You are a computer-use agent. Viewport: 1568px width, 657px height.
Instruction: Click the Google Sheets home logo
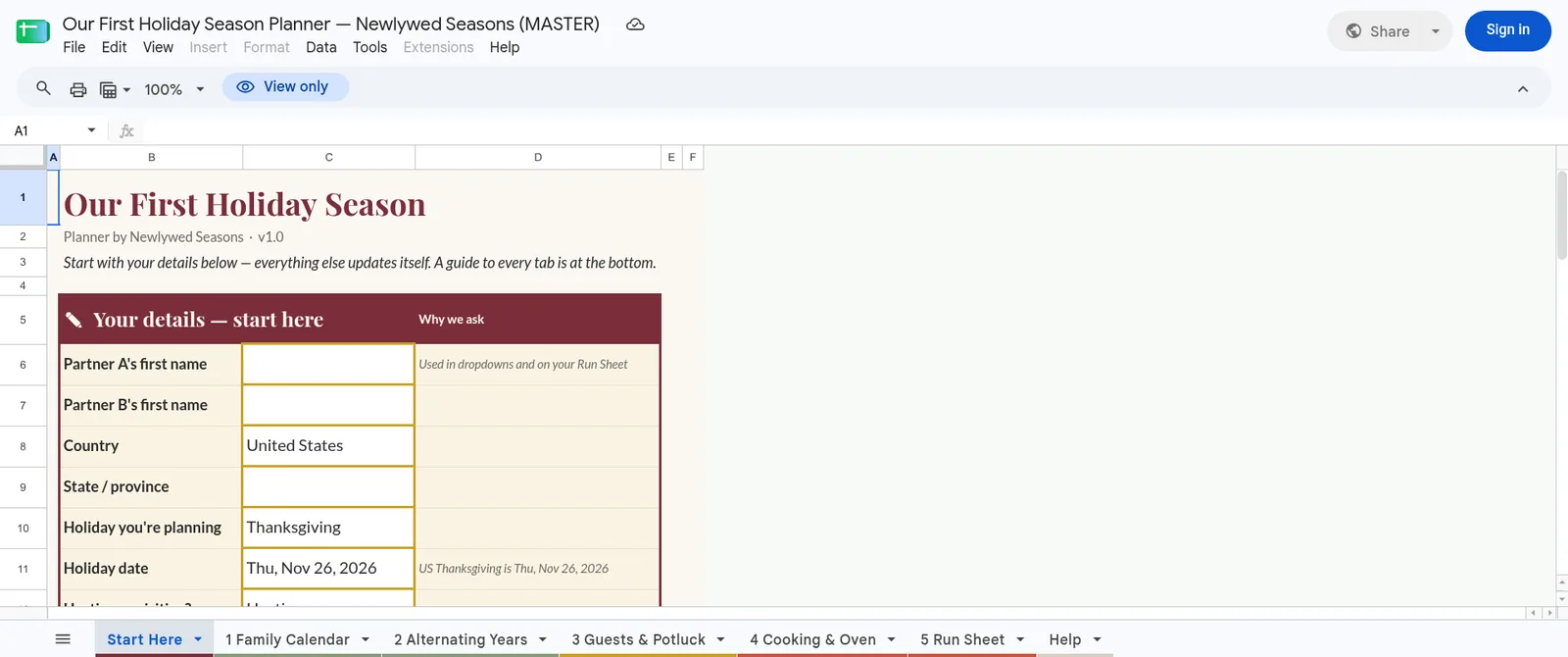32,31
